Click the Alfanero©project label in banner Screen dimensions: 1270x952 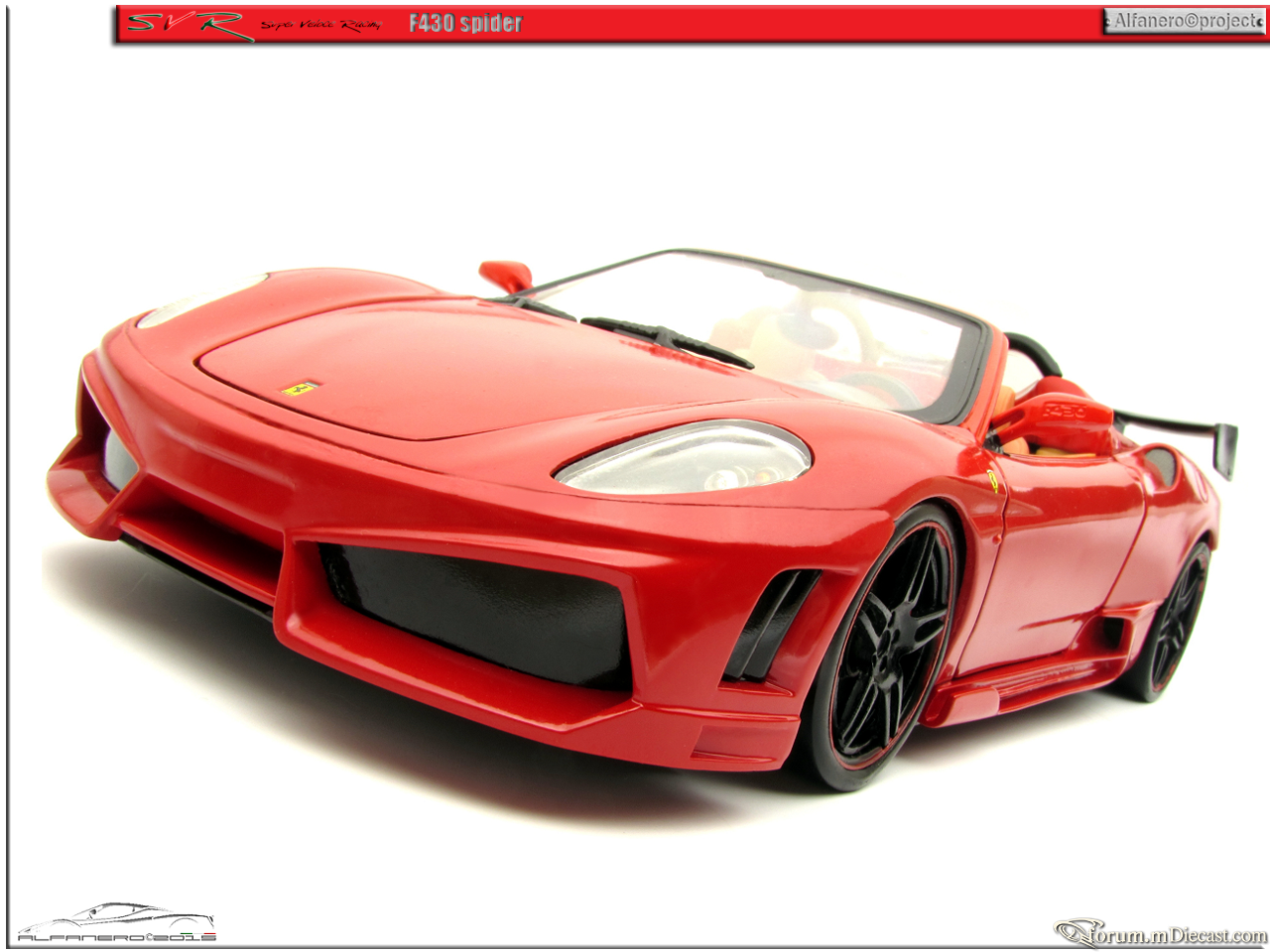tap(1184, 21)
